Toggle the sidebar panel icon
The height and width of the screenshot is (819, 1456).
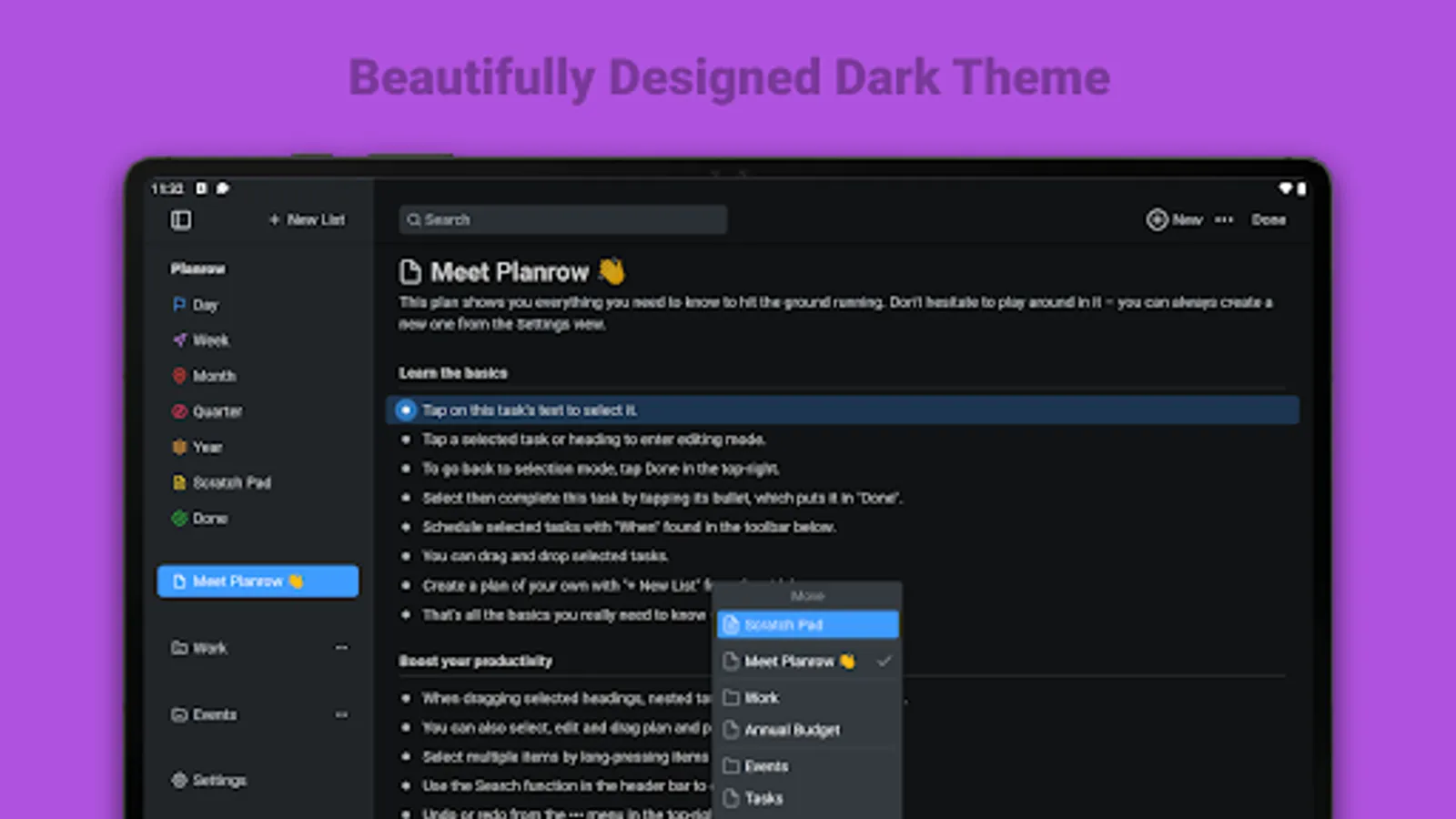[x=181, y=219]
